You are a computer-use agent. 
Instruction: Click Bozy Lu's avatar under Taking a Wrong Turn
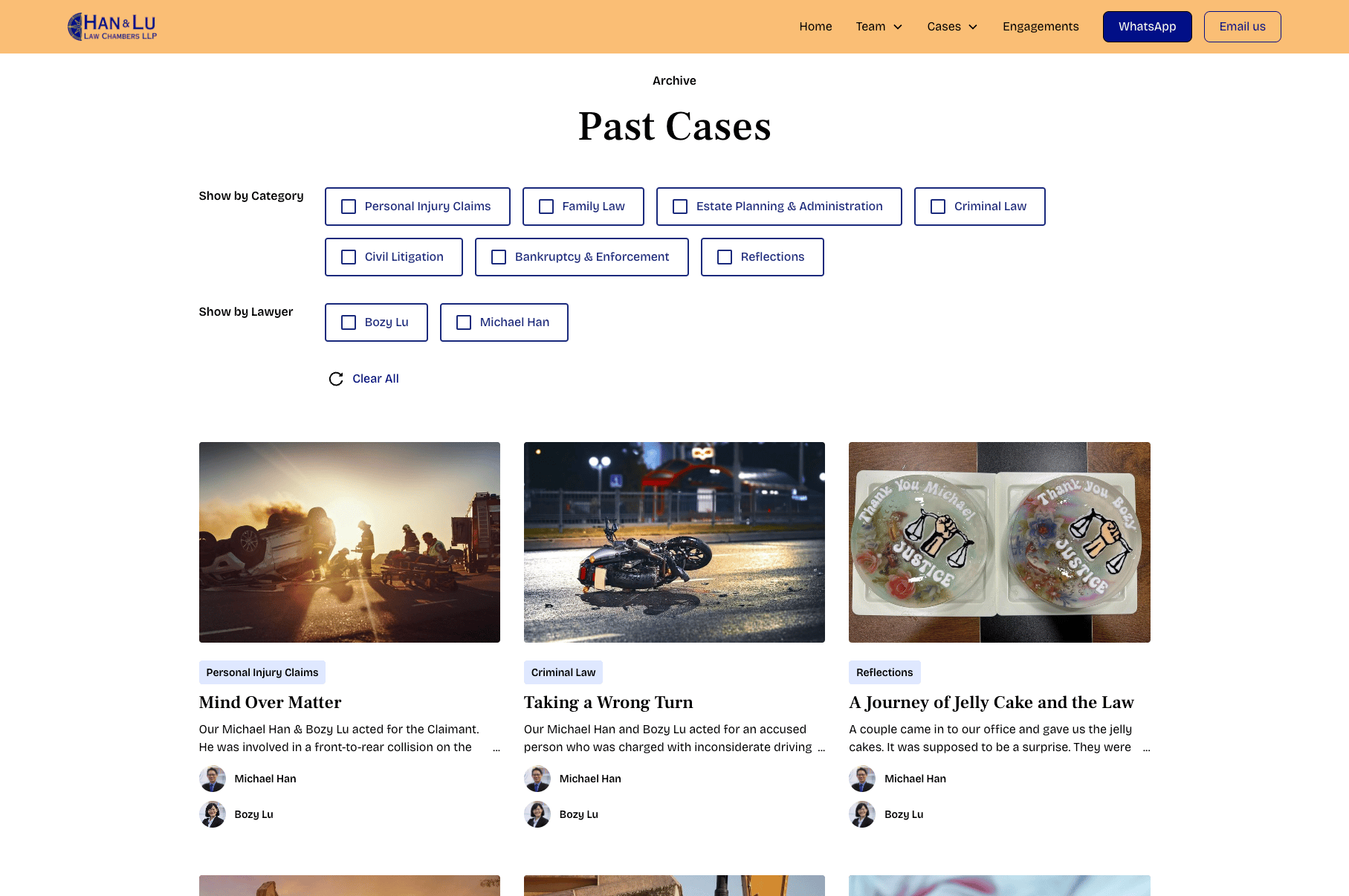pyautogui.click(x=537, y=814)
